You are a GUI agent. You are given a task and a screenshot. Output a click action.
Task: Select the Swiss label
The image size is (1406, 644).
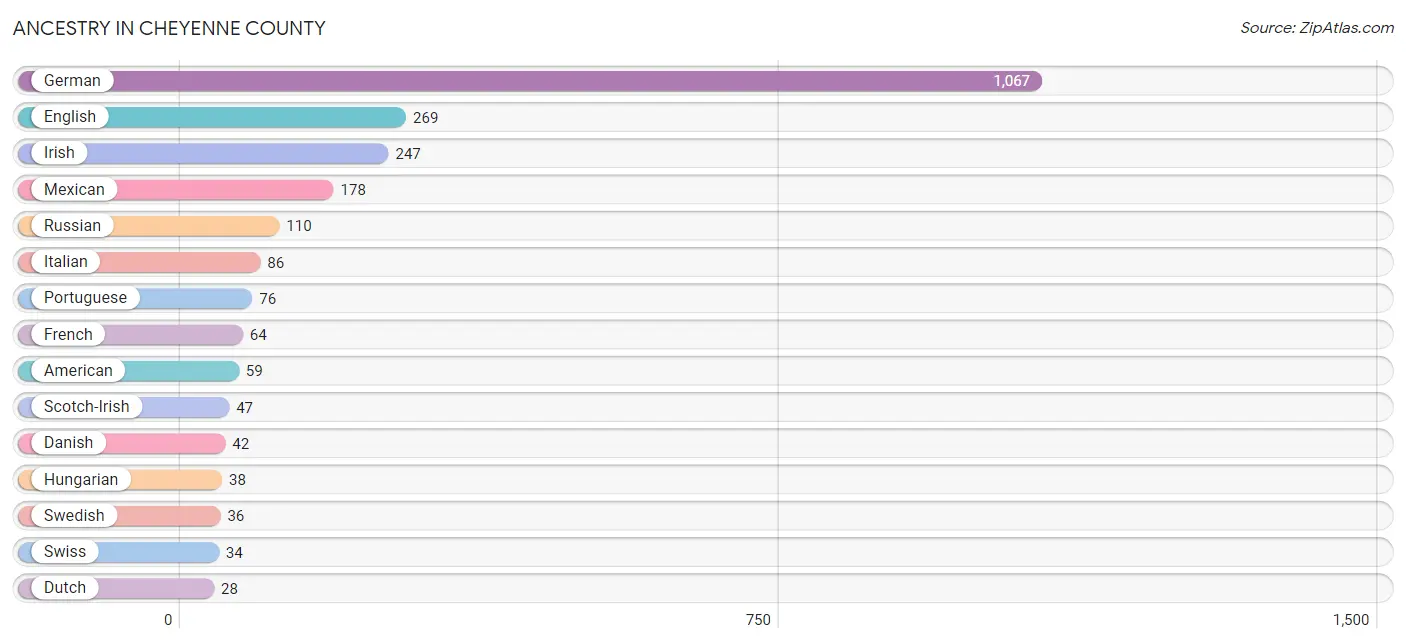(65, 552)
